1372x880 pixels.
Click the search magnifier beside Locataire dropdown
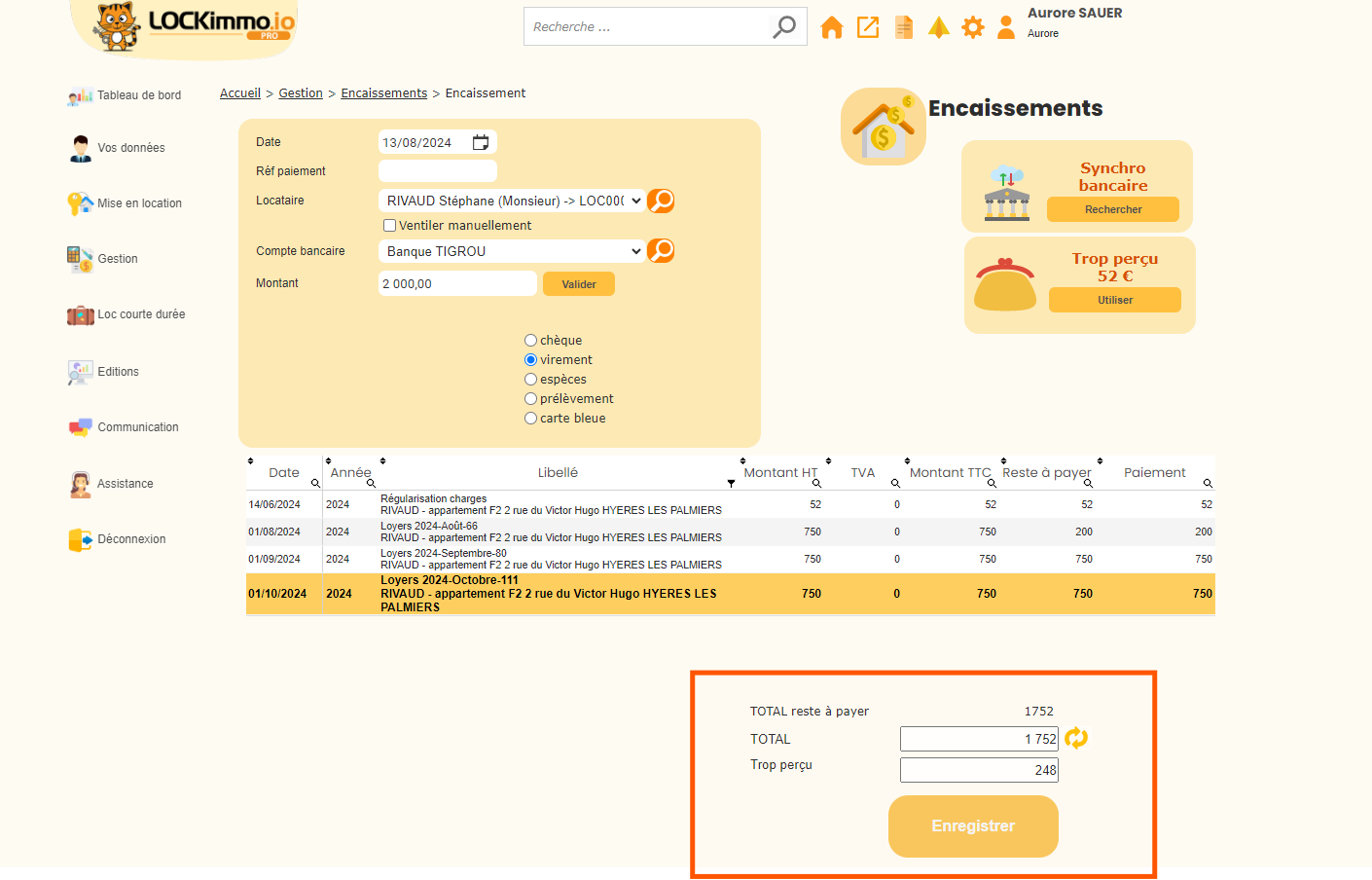pos(661,201)
